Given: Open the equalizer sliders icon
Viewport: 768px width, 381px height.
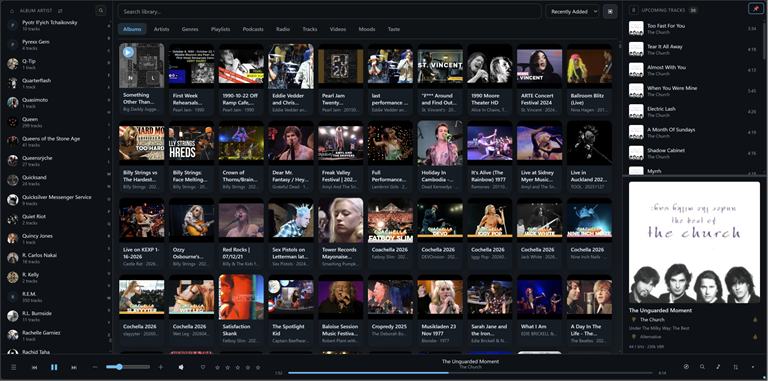Looking at the screenshot, I should click(735, 367).
